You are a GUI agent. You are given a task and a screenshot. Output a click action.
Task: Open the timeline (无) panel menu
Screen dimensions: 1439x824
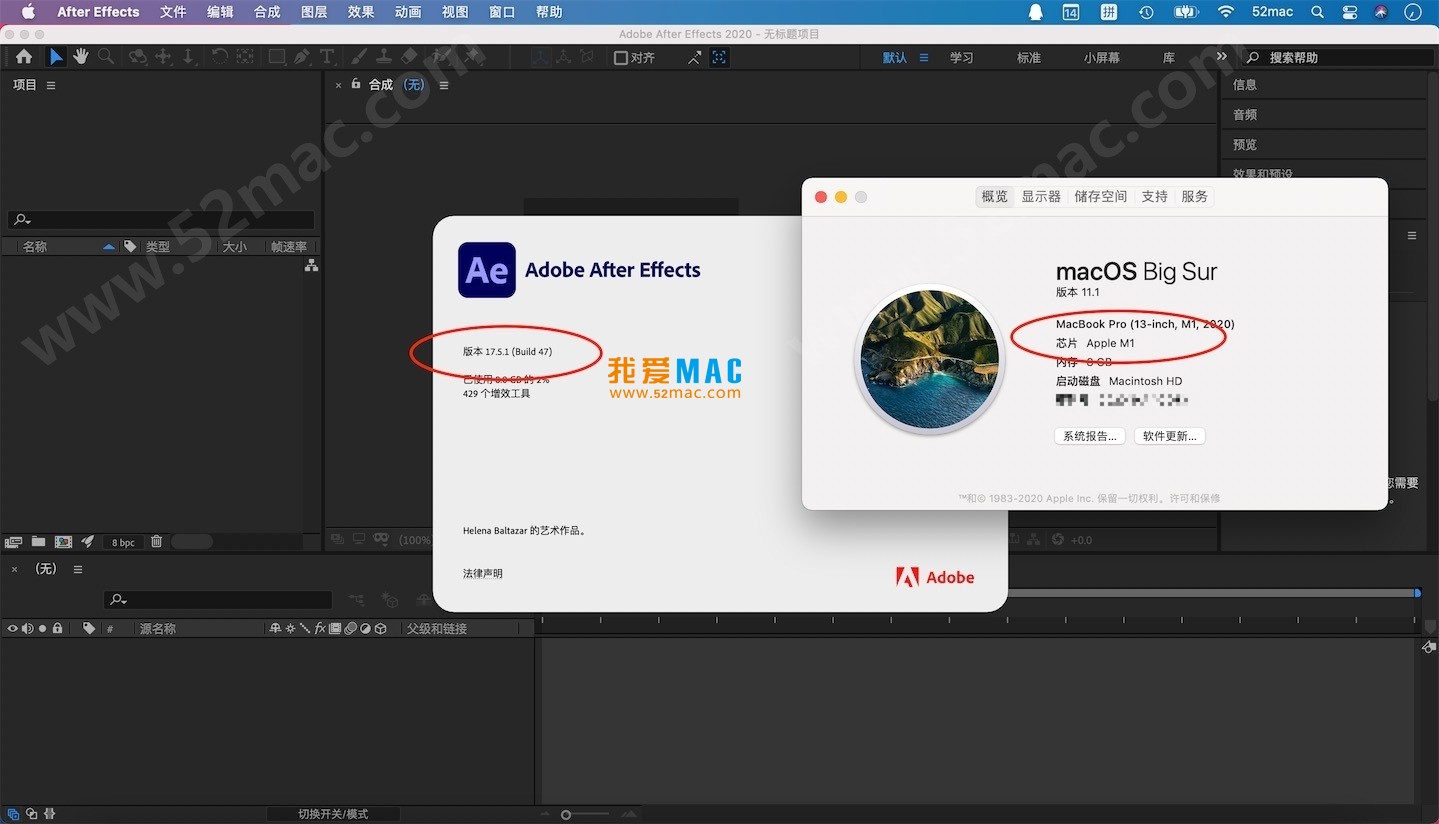77,569
